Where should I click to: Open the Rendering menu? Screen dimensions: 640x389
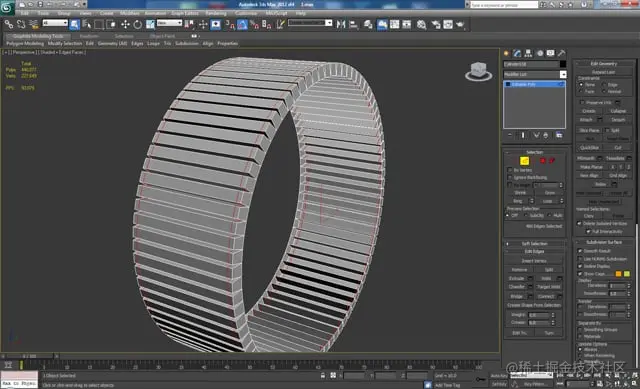pyautogui.click(x=216, y=13)
